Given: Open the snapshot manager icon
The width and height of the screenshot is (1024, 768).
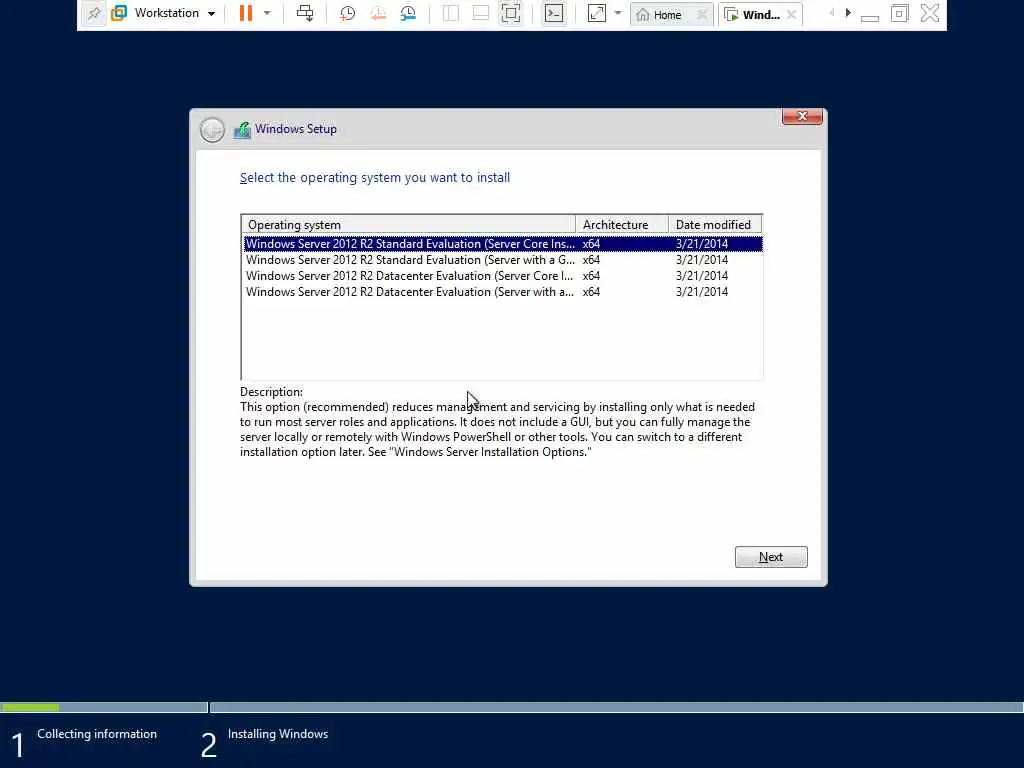Looking at the screenshot, I should tap(409, 13).
